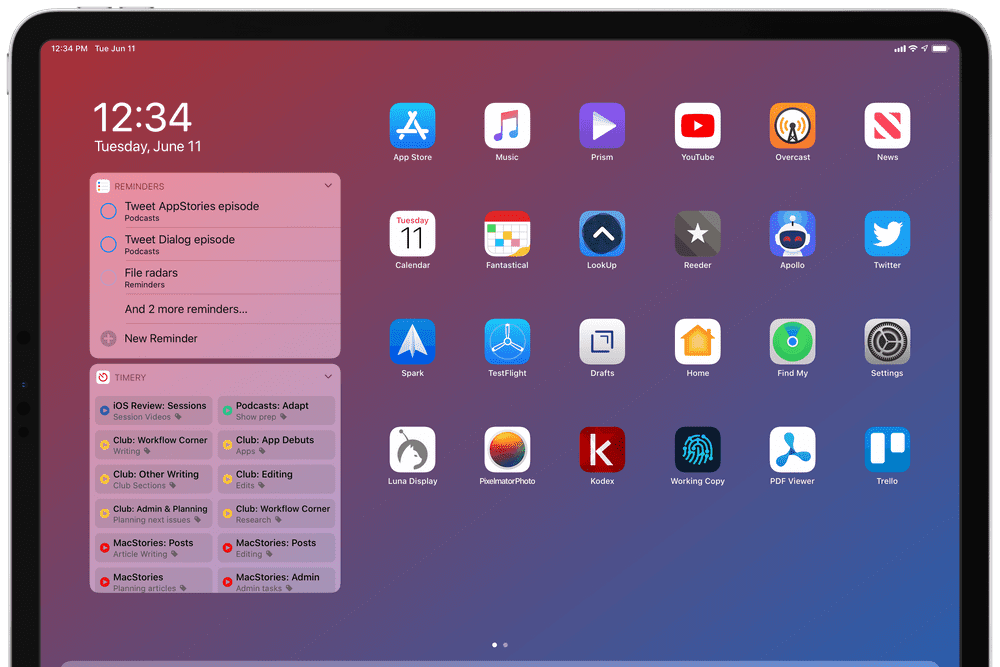The width and height of the screenshot is (1000, 667).
Task: Open the Working Copy app
Action: point(698,450)
